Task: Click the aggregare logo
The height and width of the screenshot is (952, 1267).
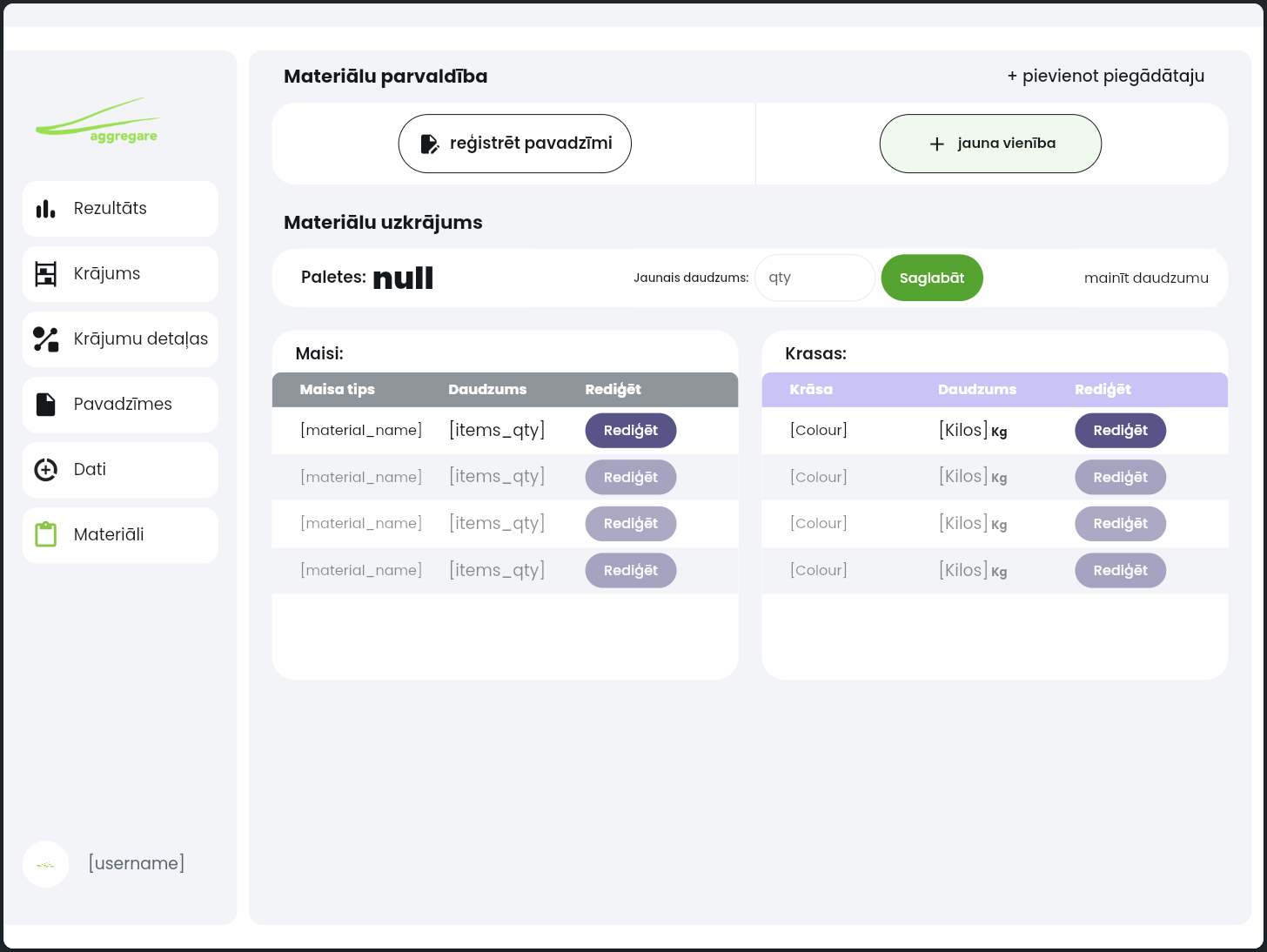Action: click(97, 121)
